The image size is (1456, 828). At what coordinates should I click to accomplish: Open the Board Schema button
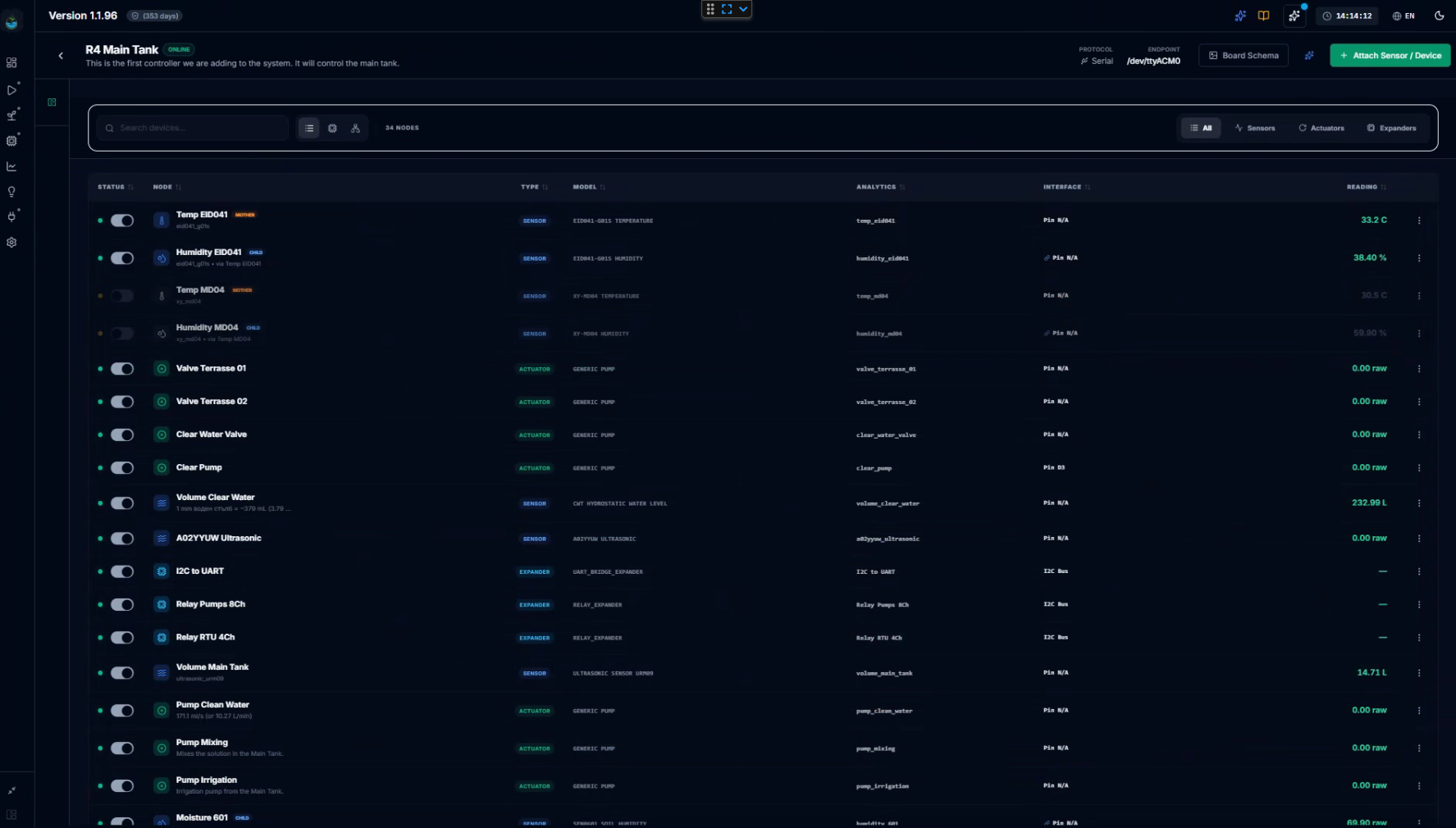[1244, 56]
